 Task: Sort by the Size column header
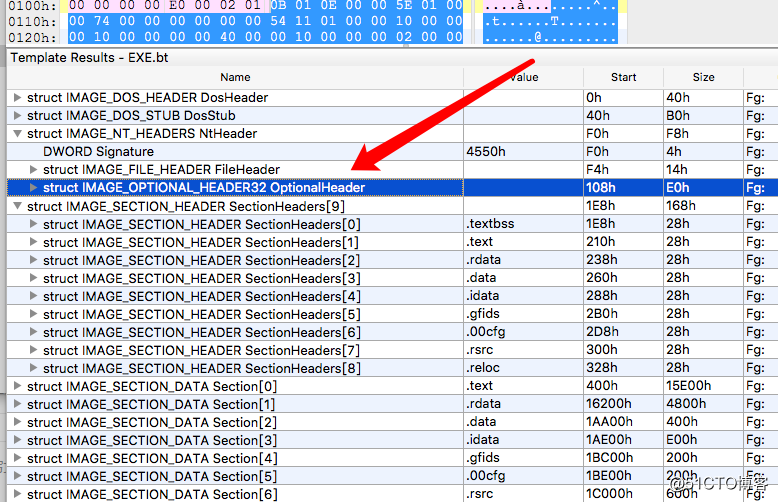703,77
